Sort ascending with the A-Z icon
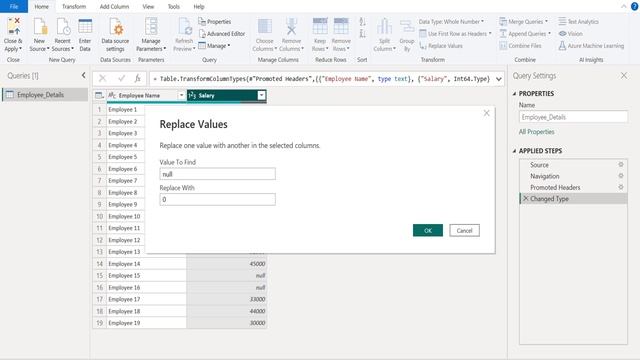Image resolution: width=640 pixels, height=360 pixels. pos(362,22)
